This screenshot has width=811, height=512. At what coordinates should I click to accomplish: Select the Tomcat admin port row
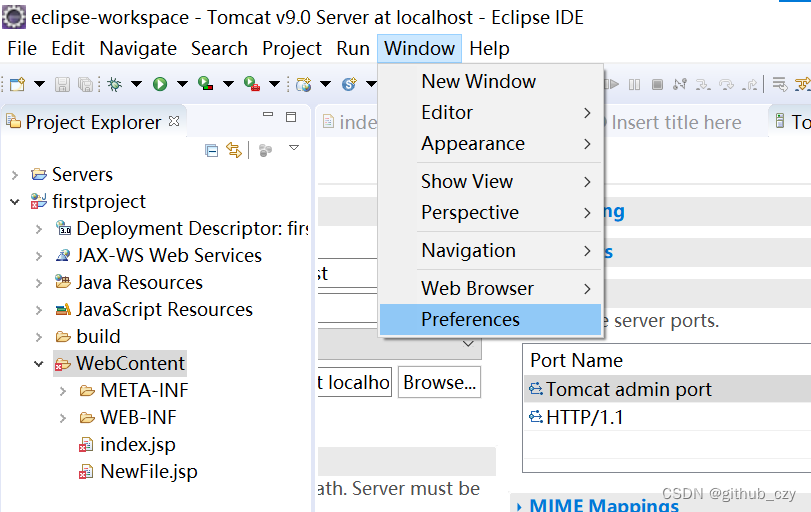668,389
